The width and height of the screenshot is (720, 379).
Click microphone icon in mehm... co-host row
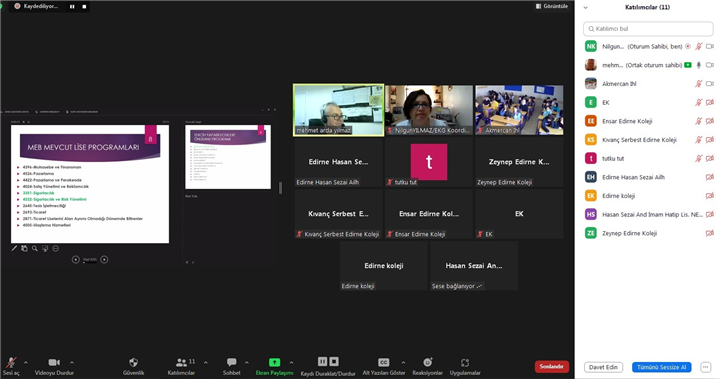698,65
